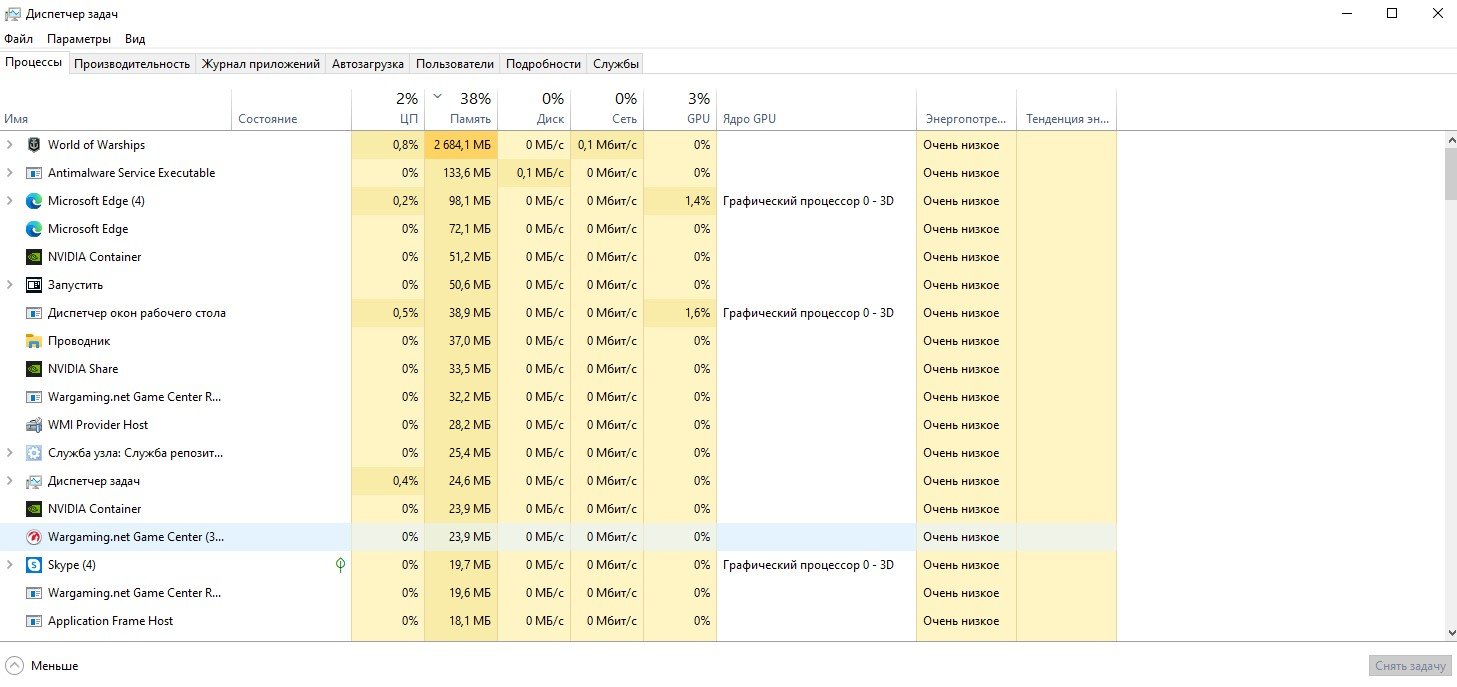Open the Пользователи tab
1457x687 pixels.
[x=455, y=63]
